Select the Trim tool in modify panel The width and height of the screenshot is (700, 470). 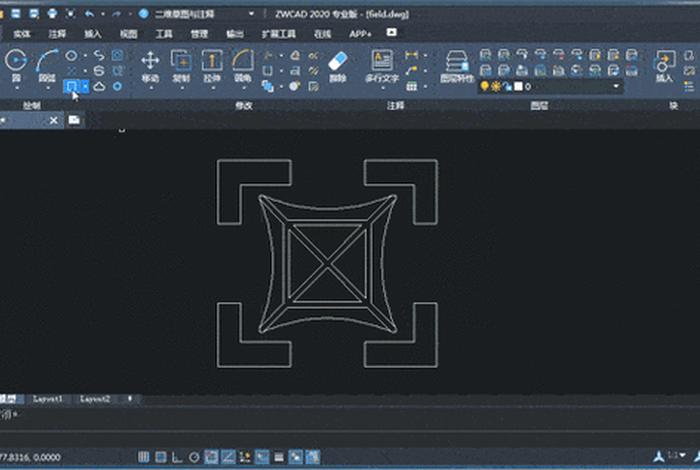coord(267,55)
